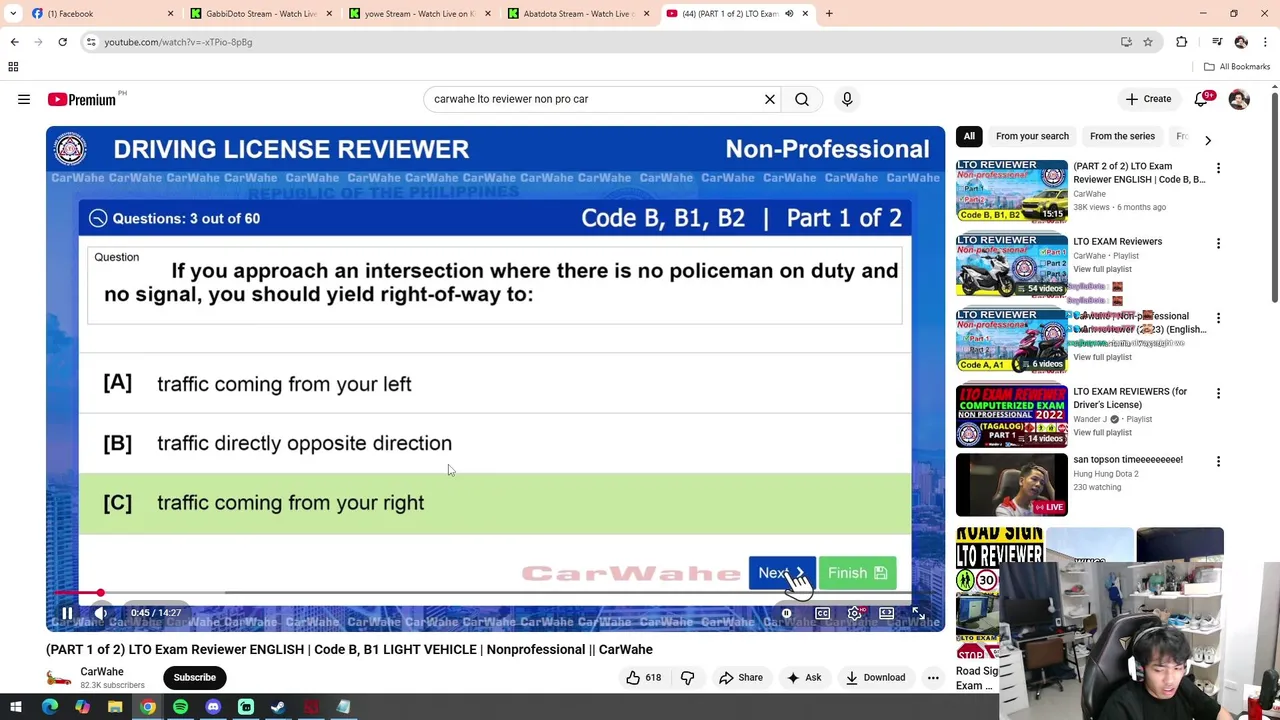
Task: Open a new browser tab
Action: pos(829,14)
